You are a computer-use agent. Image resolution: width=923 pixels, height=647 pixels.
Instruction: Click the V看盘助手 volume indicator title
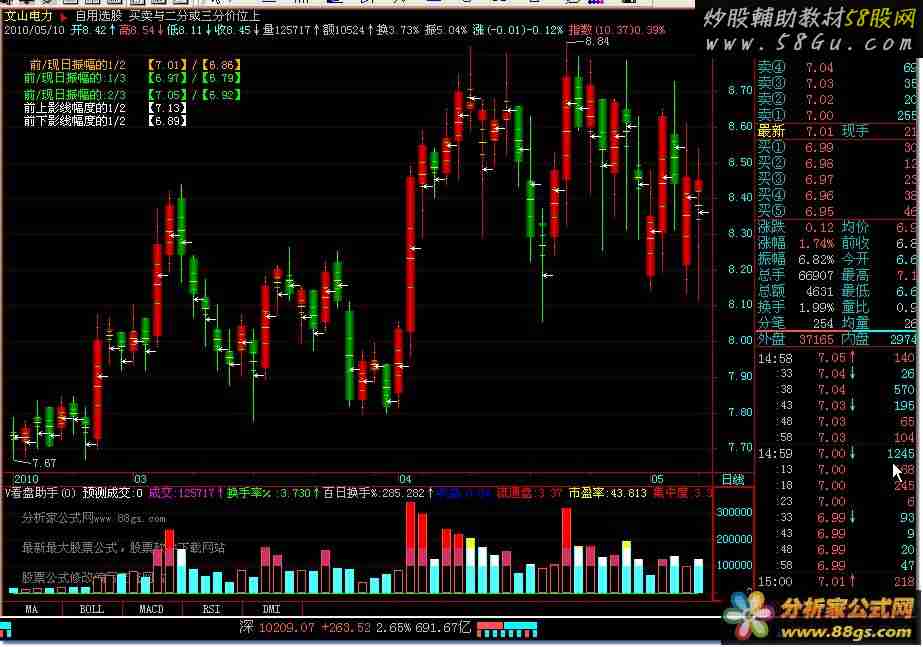(40, 493)
